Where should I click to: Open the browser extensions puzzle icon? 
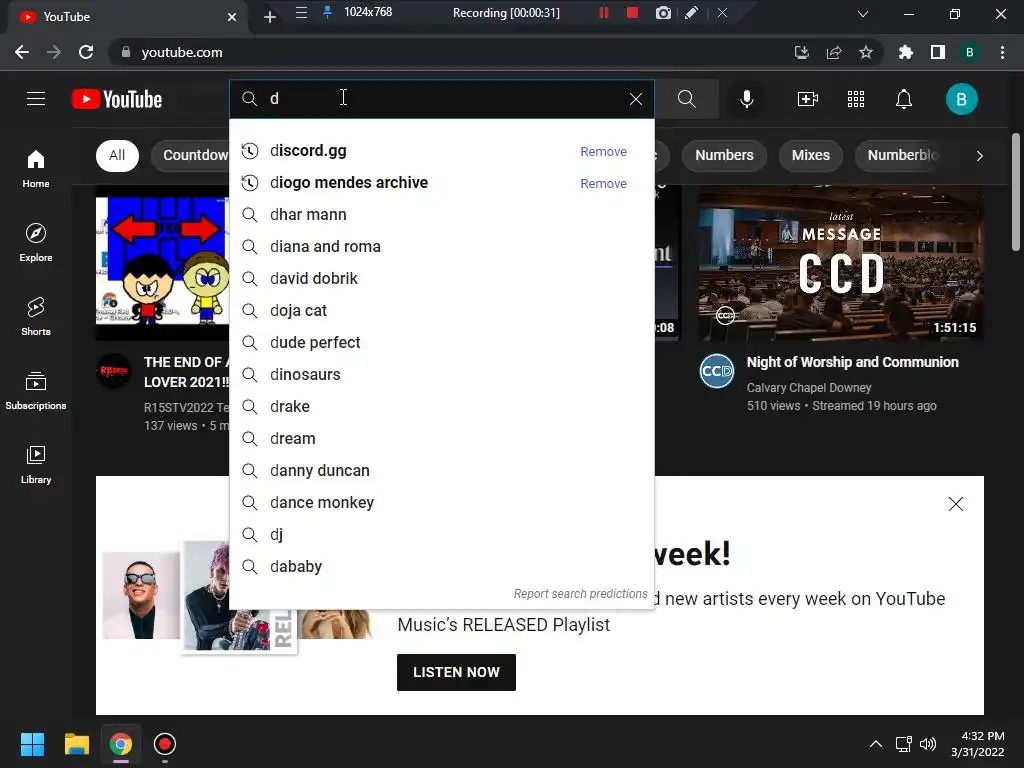pos(905,52)
